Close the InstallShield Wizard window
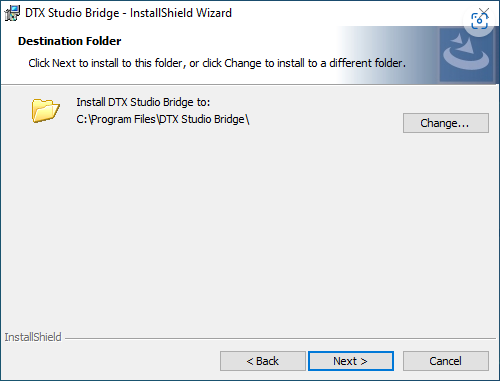The width and height of the screenshot is (500, 381). pos(485,12)
